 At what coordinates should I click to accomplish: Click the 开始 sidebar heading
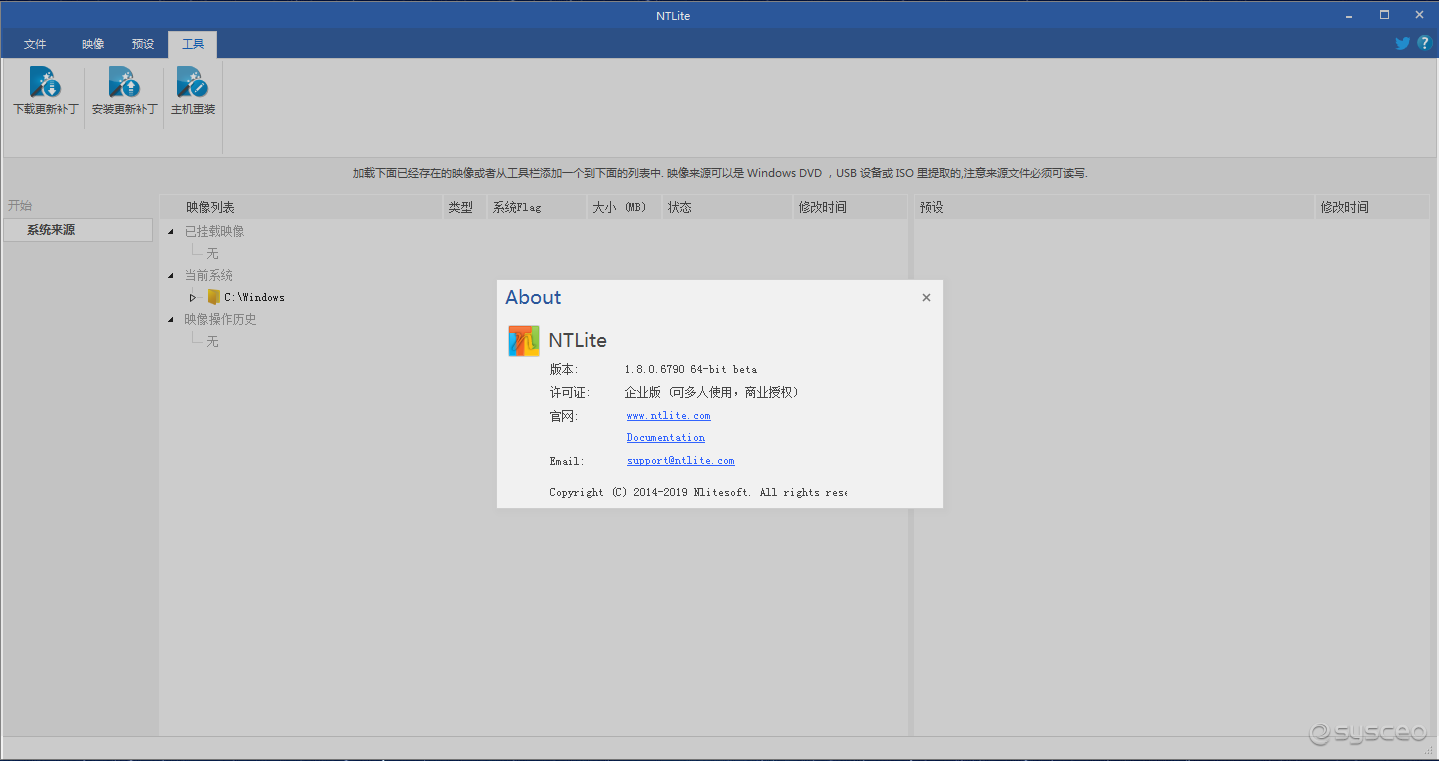[20, 205]
